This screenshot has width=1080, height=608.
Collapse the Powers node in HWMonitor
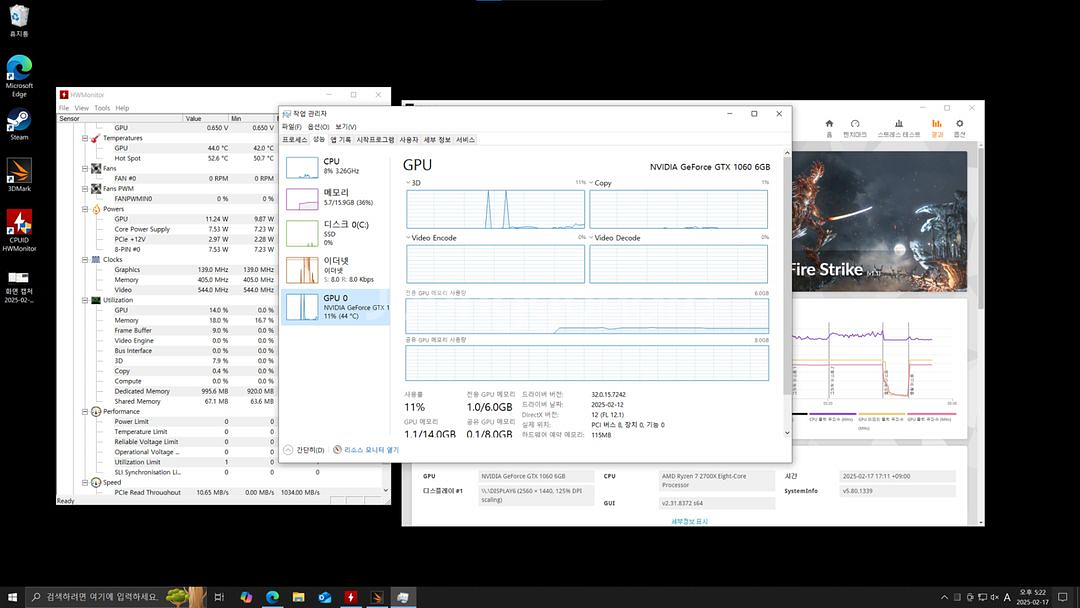click(85, 209)
